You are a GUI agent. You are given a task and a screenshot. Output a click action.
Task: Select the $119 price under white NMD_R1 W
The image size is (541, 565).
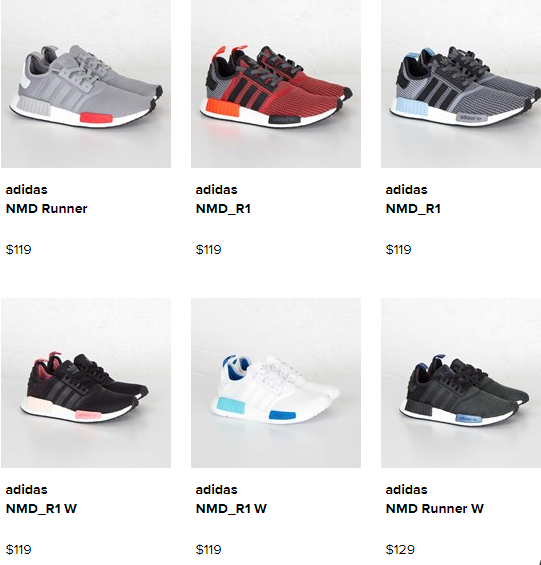209,550
